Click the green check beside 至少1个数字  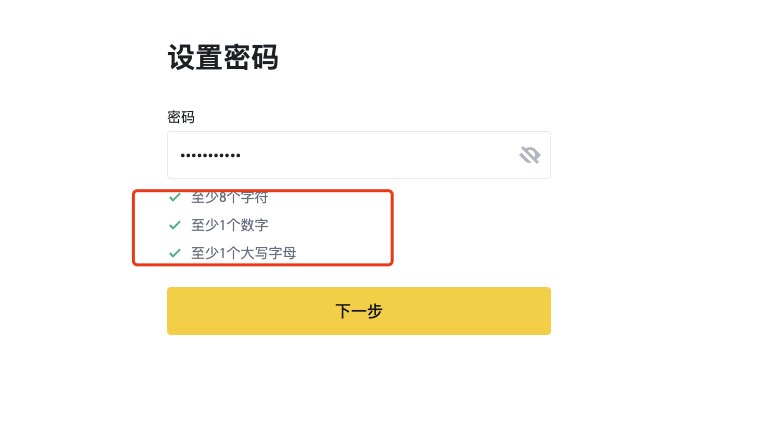(175, 225)
